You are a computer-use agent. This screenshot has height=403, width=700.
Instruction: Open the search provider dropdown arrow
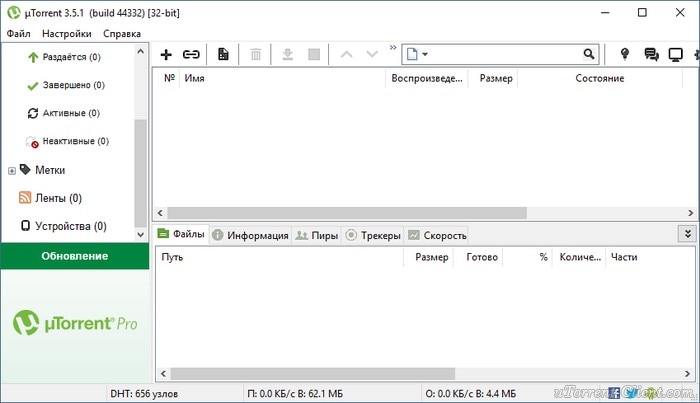425,54
